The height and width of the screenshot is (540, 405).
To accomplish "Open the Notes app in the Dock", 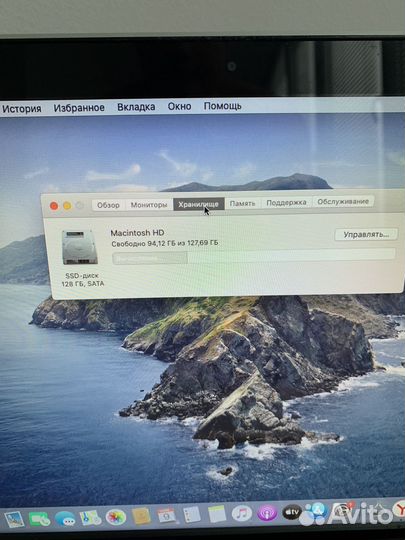I will coord(217,514).
